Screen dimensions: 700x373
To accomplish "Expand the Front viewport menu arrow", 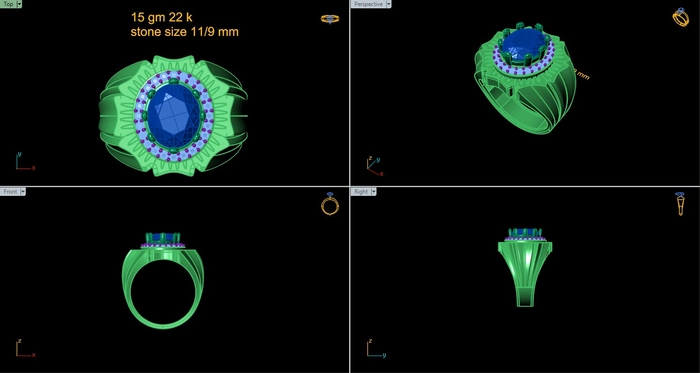I will point(23,191).
